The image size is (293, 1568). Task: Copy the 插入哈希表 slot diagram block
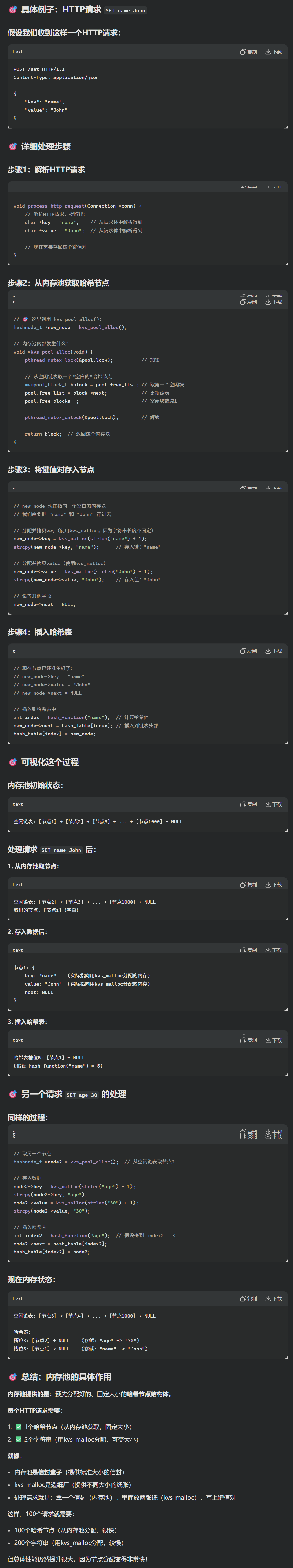pos(250,1040)
